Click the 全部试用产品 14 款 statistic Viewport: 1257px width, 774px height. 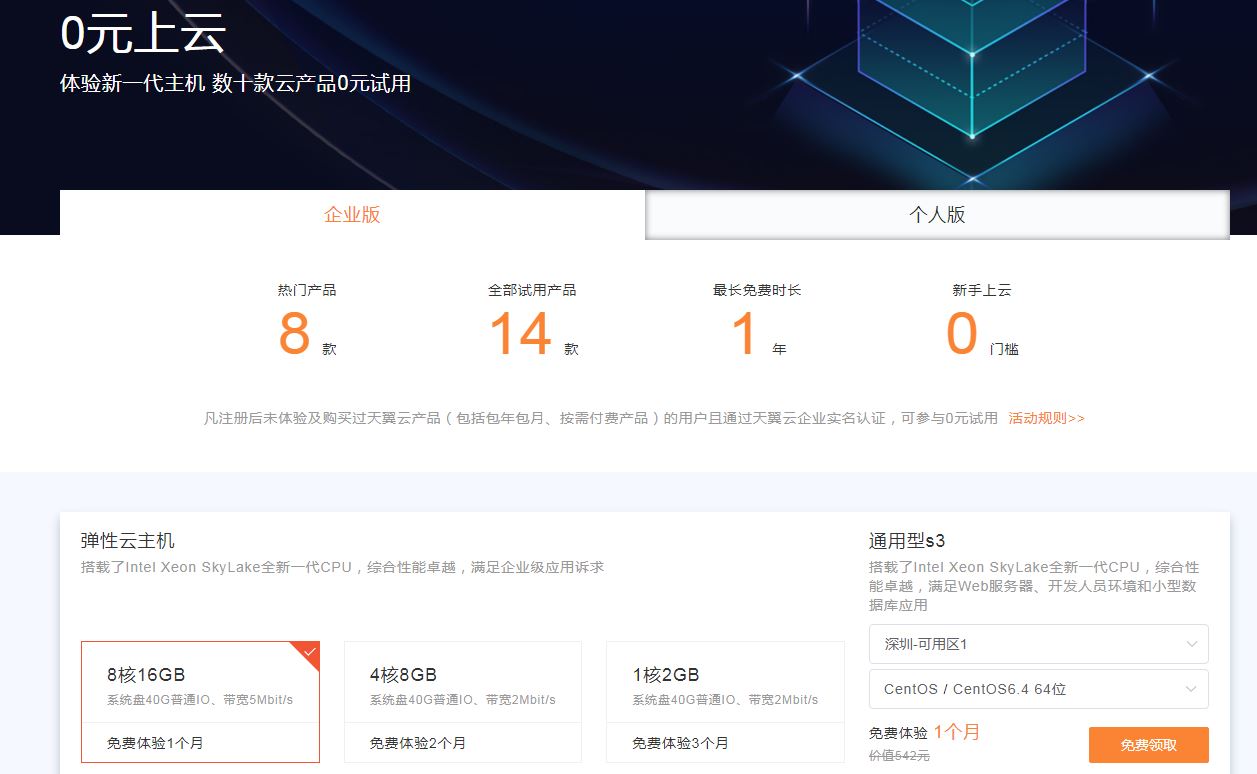533,320
